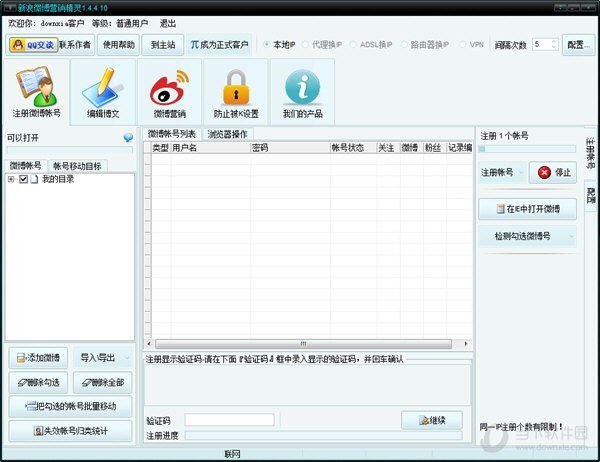Click the 密码 column header
The width and height of the screenshot is (600, 462).
tap(290, 148)
